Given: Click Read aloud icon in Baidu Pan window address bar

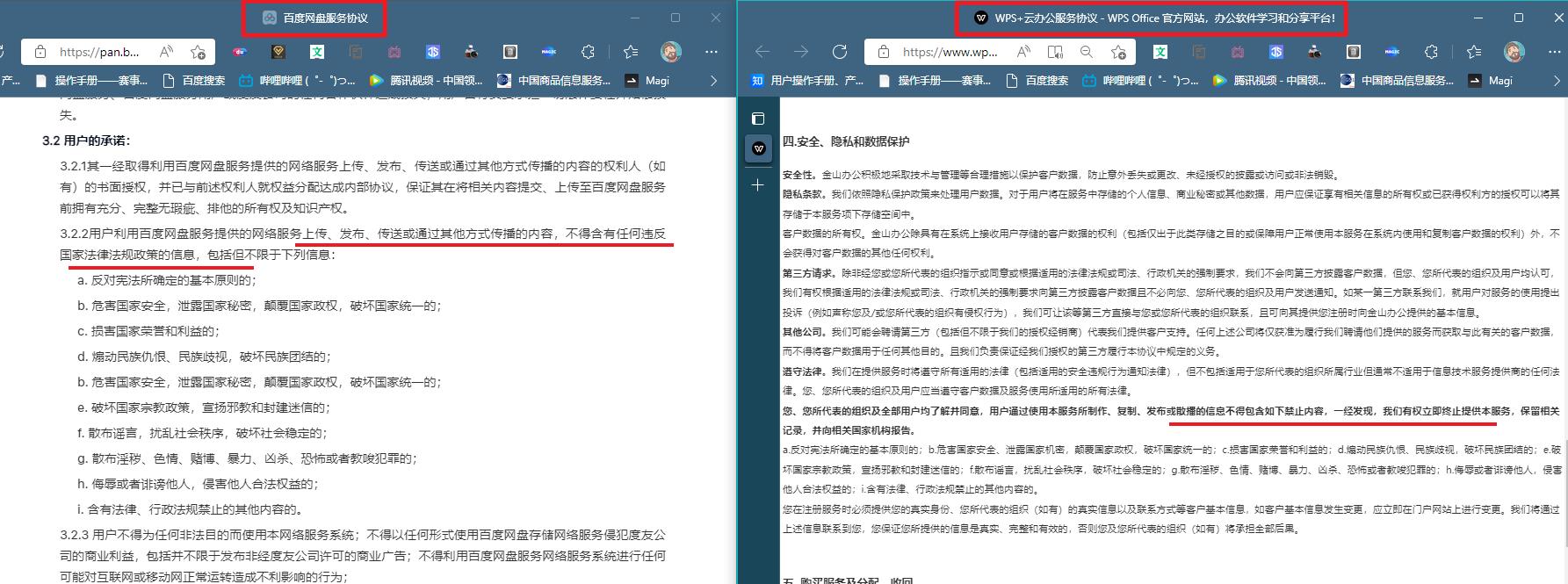Looking at the screenshot, I should pyautogui.click(x=166, y=52).
